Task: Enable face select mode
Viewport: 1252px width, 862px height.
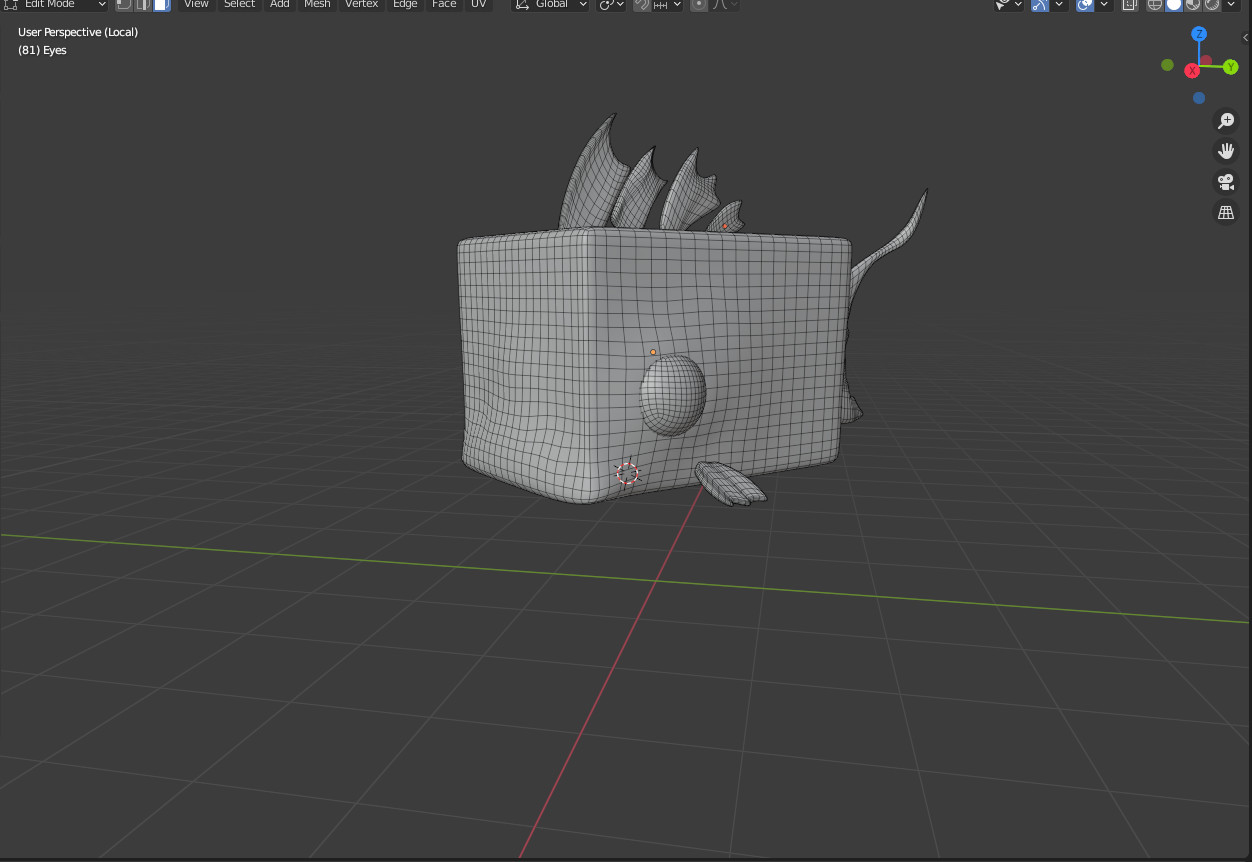Action: click(161, 4)
